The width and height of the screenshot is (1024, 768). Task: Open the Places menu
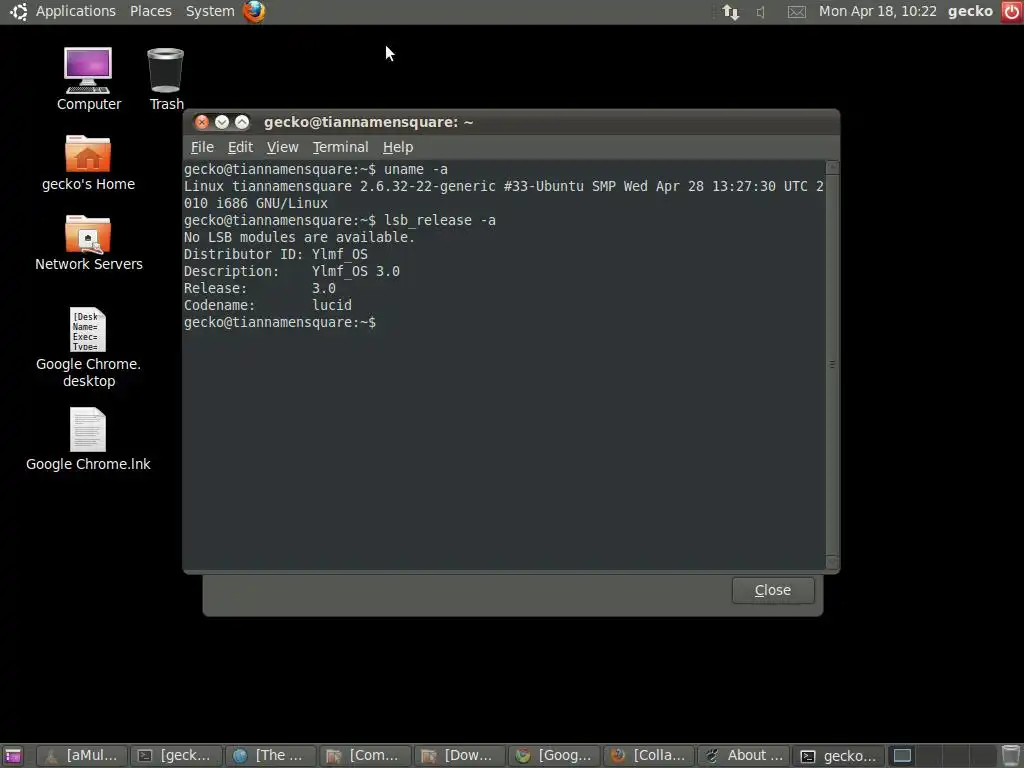151,11
